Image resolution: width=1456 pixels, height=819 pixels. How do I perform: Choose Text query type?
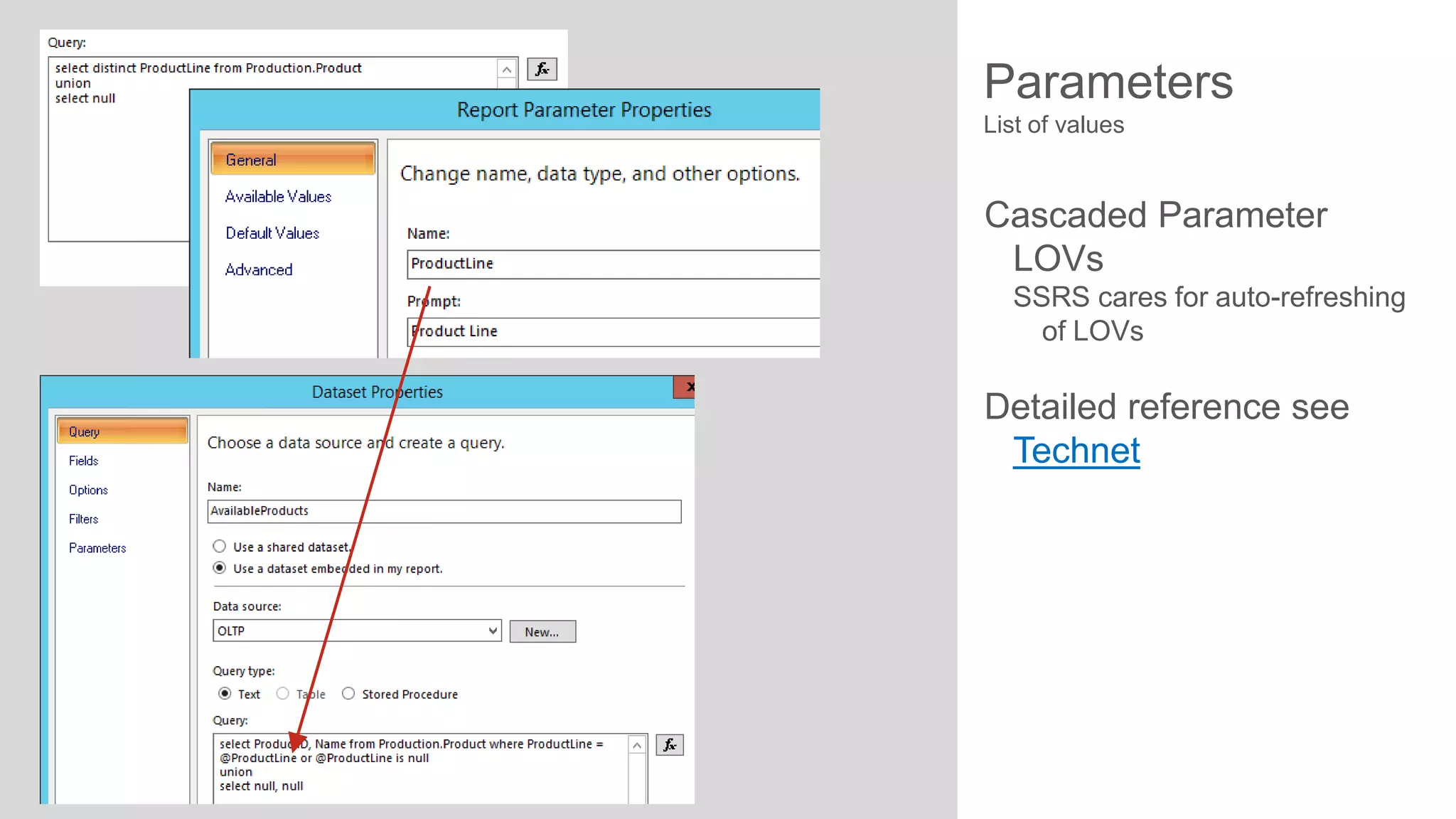pyautogui.click(x=225, y=693)
